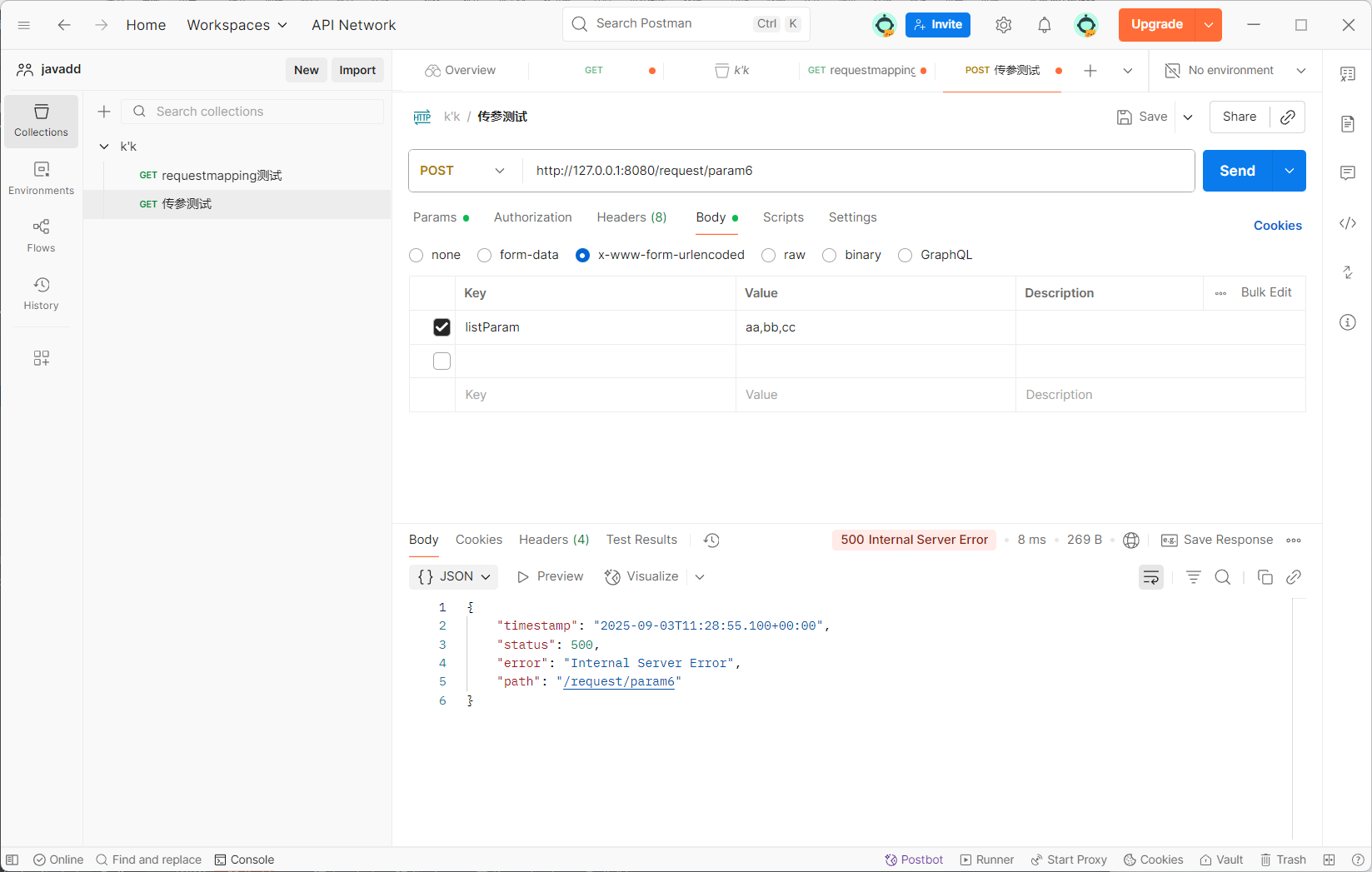1372x872 pixels.
Task: Open the request info icon
Action: 1348,322
